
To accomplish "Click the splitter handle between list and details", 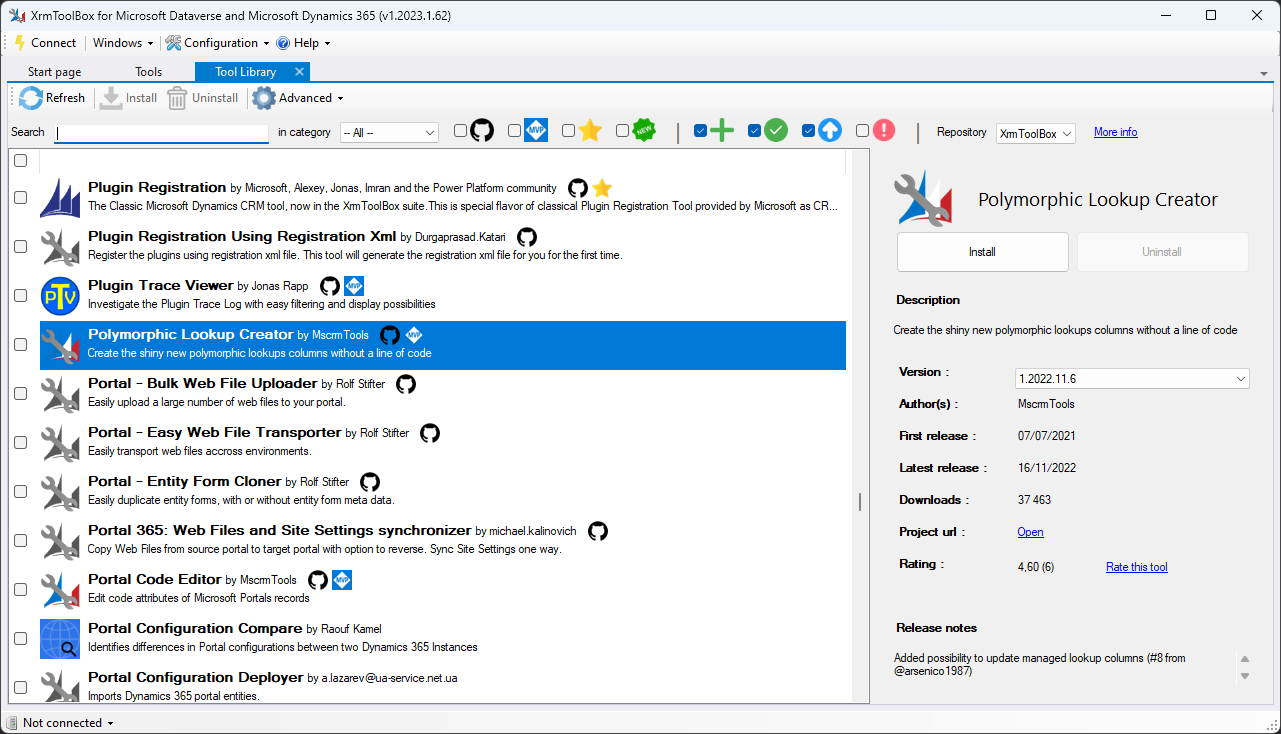I will pos(860,502).
